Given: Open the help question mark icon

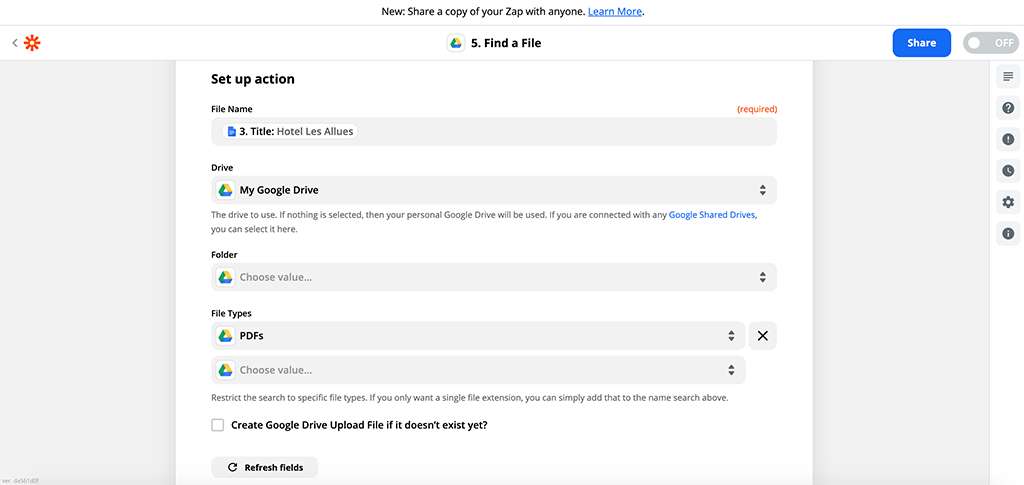Looking at the screenshot, I should 1007,108.
